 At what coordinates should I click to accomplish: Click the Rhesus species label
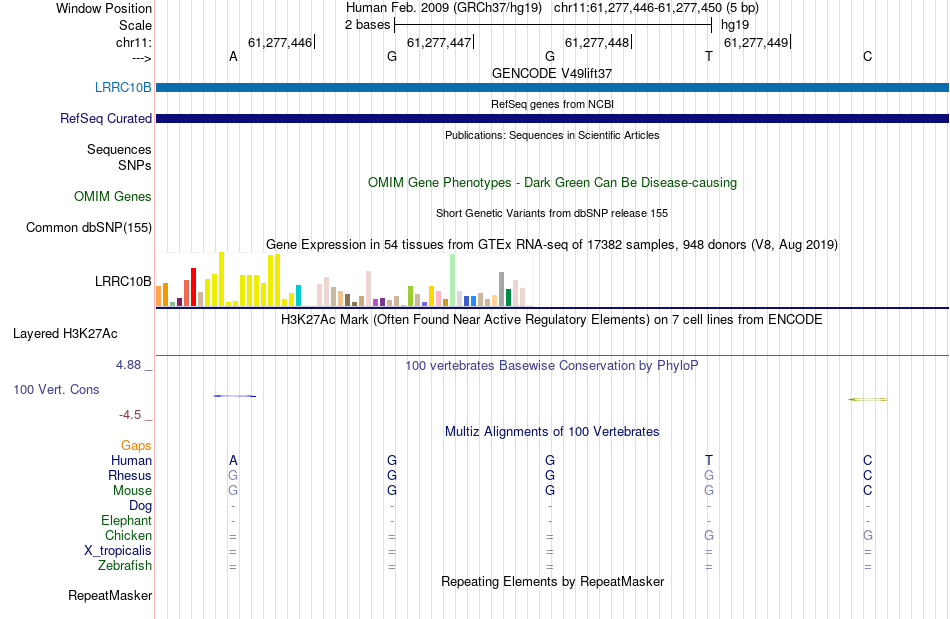point(130,475)
